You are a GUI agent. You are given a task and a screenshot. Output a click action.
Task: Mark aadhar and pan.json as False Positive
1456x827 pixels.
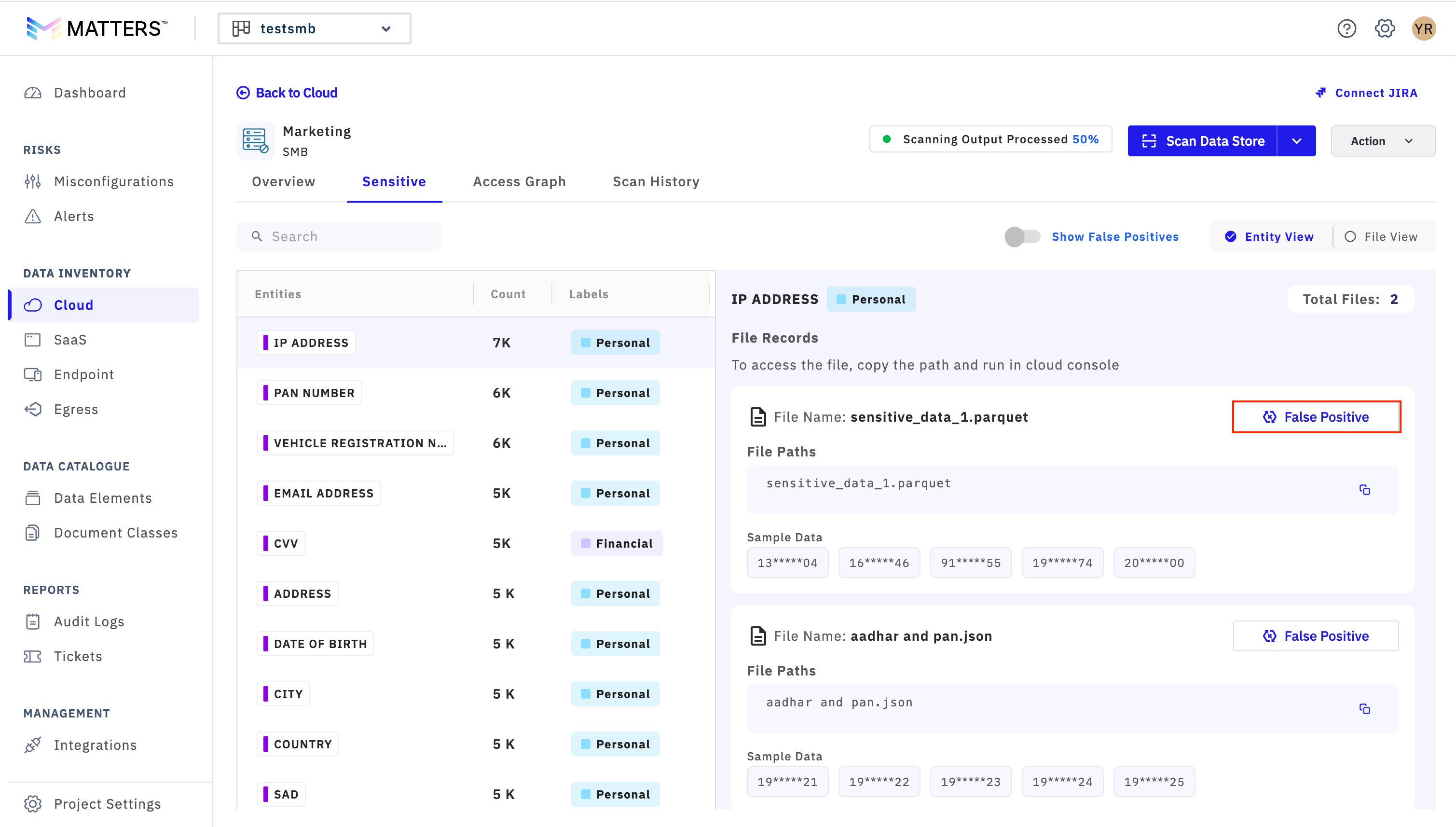click(1316, 635)
